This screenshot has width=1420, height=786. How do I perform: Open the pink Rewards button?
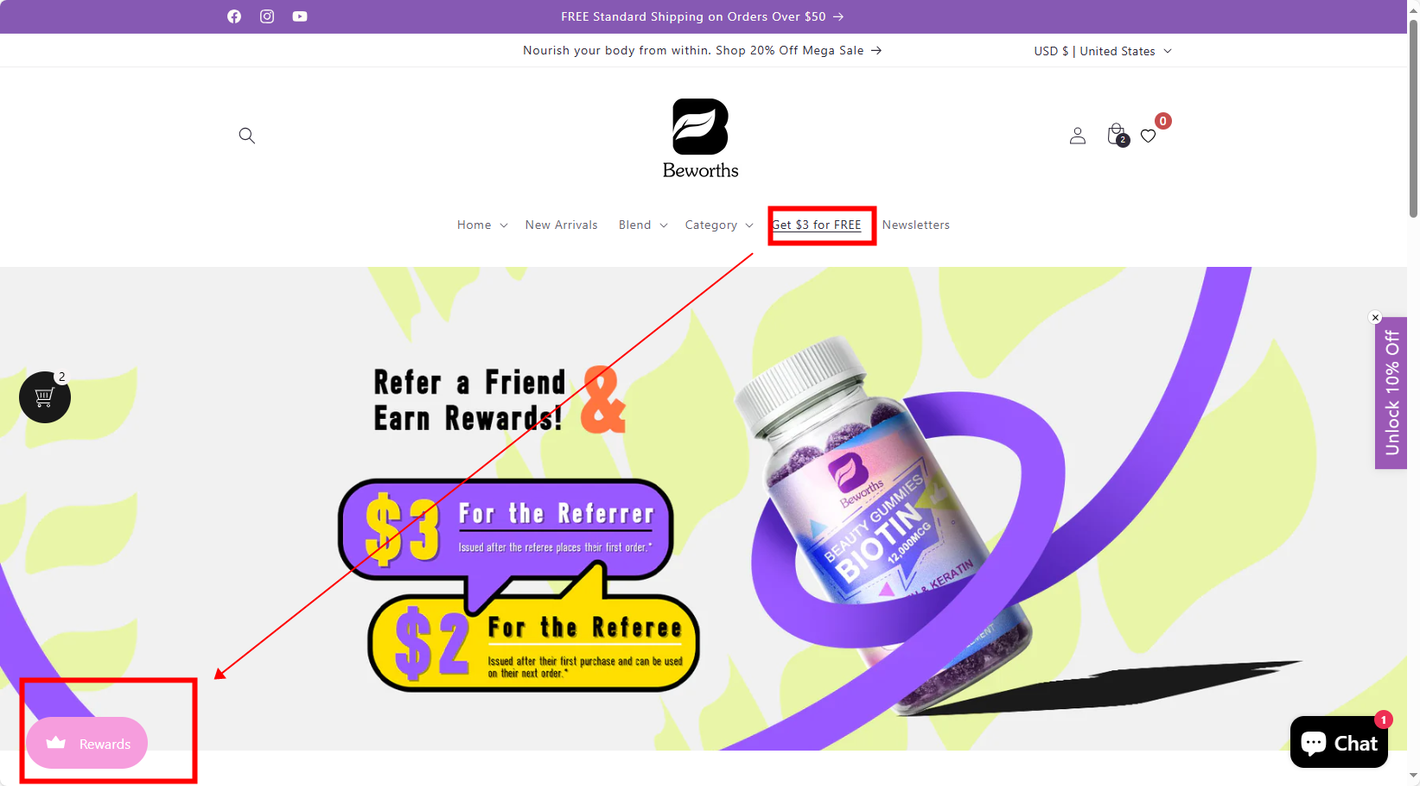(x=87, y=743)
